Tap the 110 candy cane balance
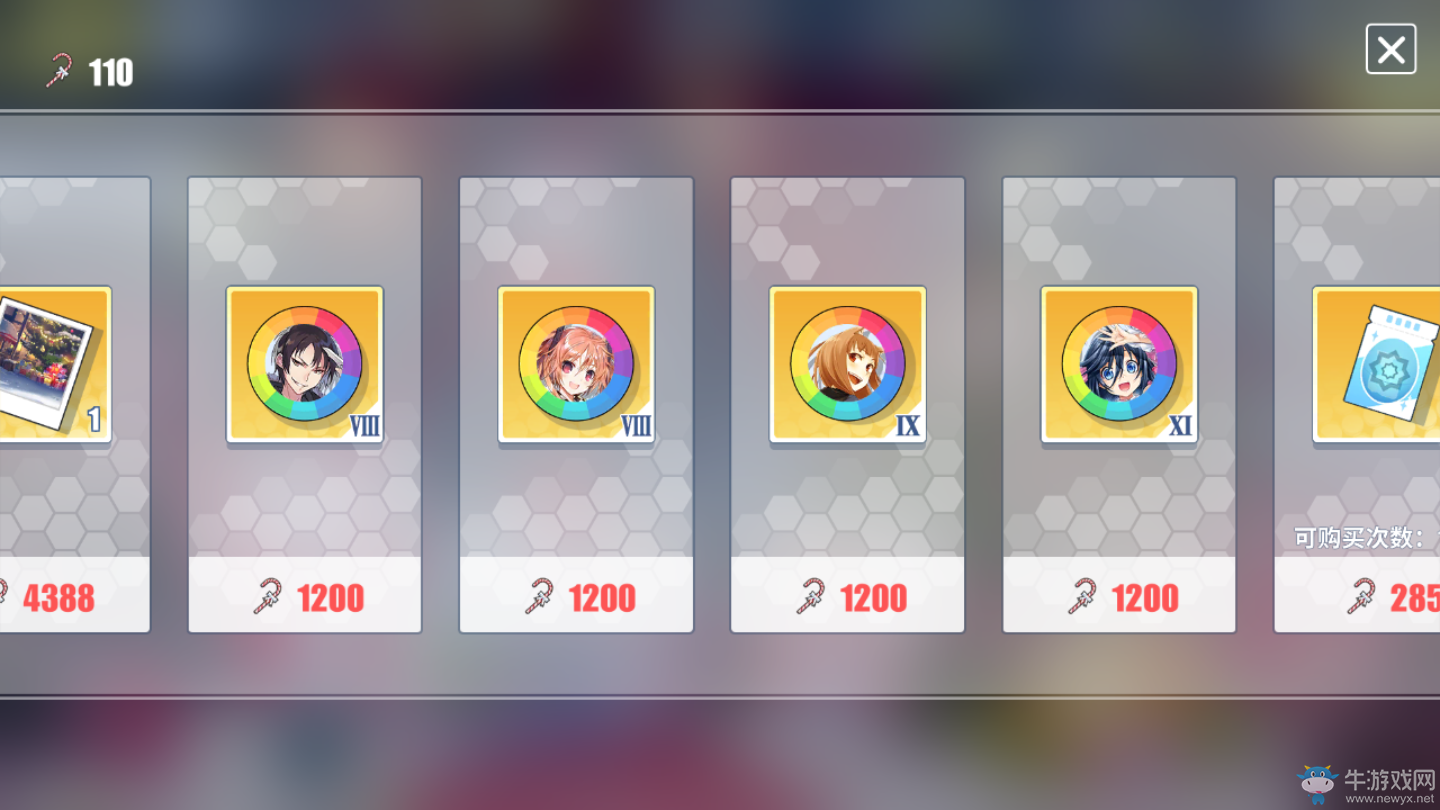1440x810 pixels. pos(111,72)
